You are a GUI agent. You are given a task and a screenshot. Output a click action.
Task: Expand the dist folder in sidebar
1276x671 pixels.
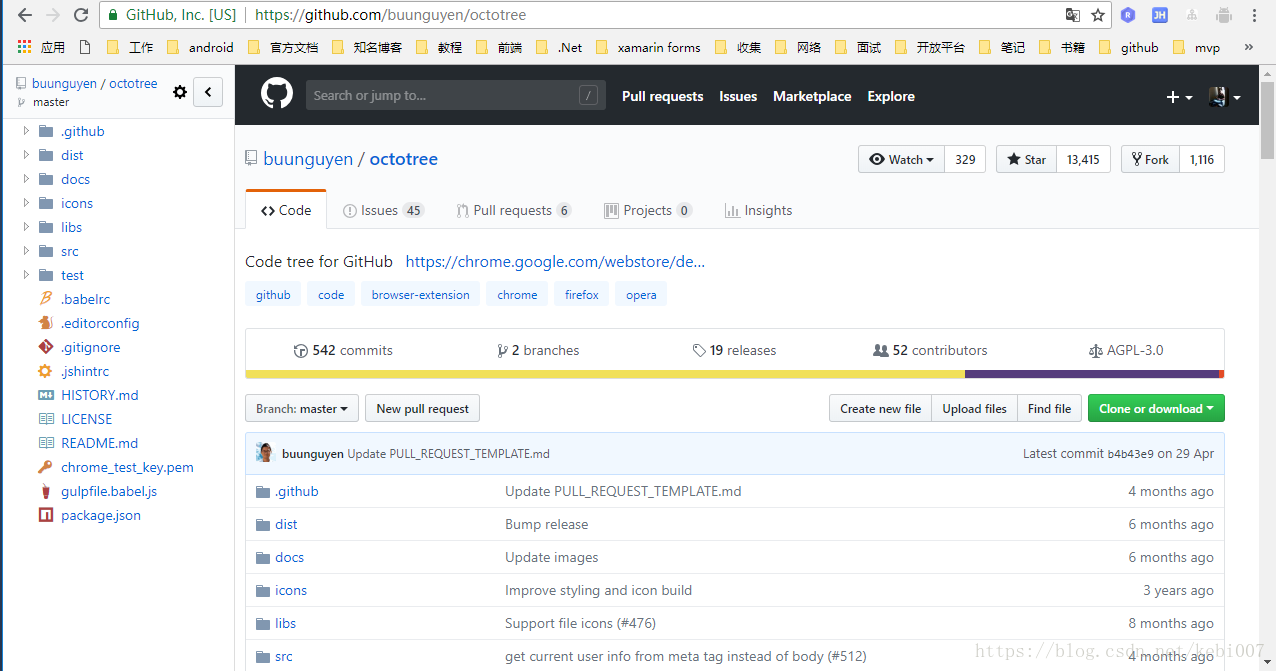26,155
